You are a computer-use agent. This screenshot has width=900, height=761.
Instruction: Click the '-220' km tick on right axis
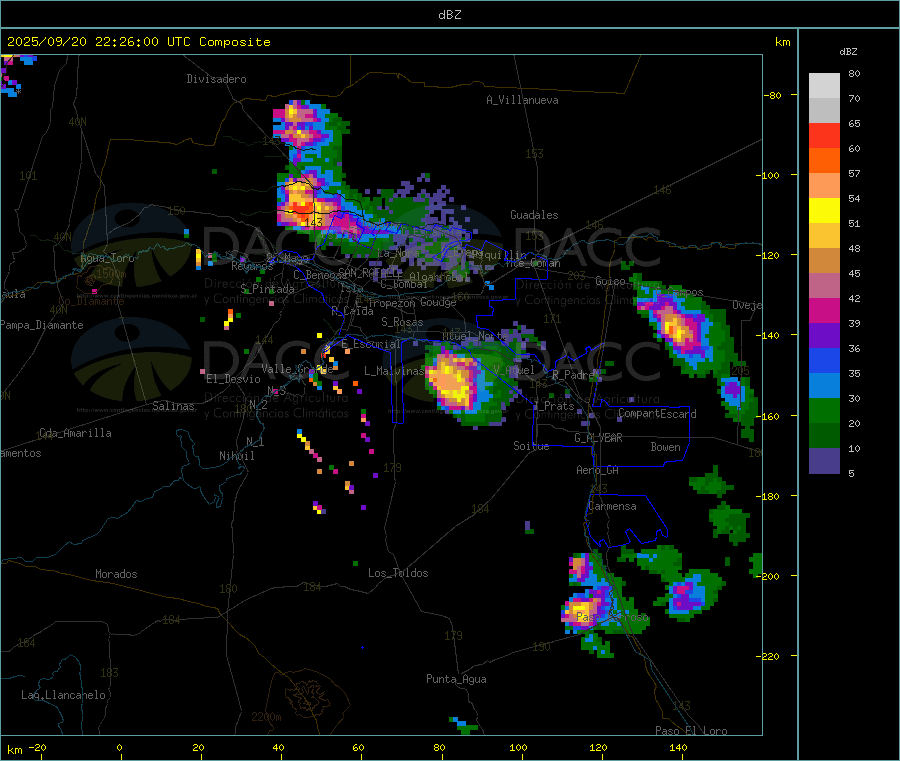click(768, 657)
